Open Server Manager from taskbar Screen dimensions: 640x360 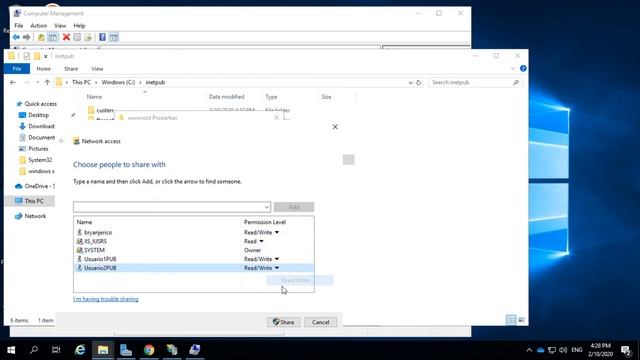[x=126, y=350]
